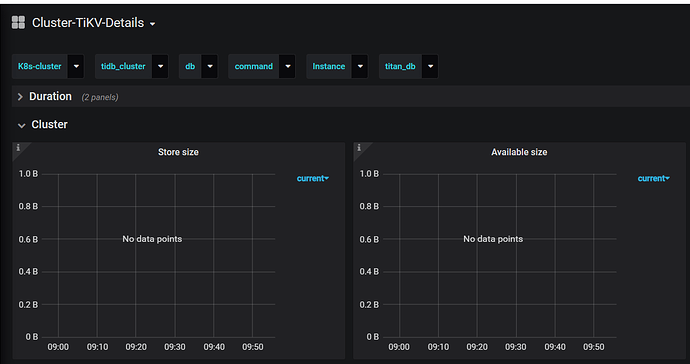Viewport: 690px width, 364px height.
Task: Click the Duration row title
Action: click(x=50, y=96)
